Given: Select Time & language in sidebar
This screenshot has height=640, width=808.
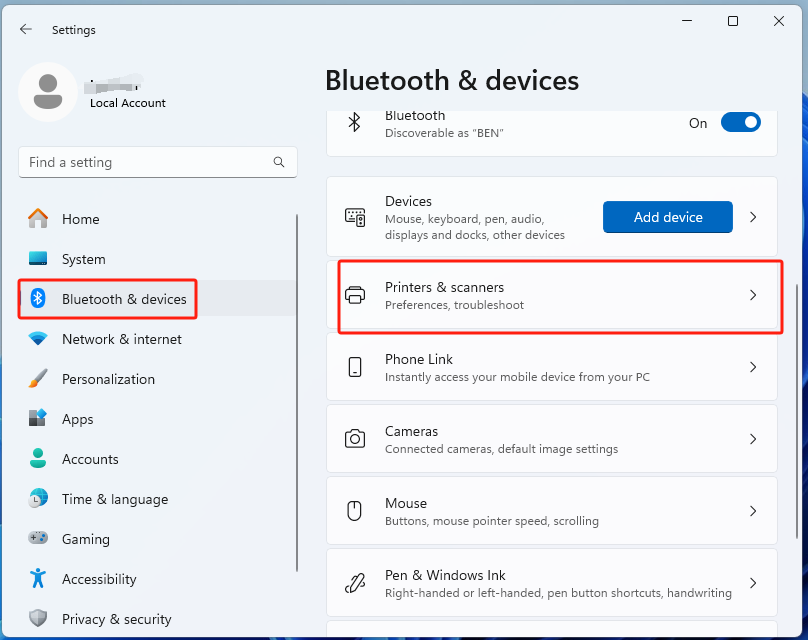Looking at the screenshot, I should (157, 499).
